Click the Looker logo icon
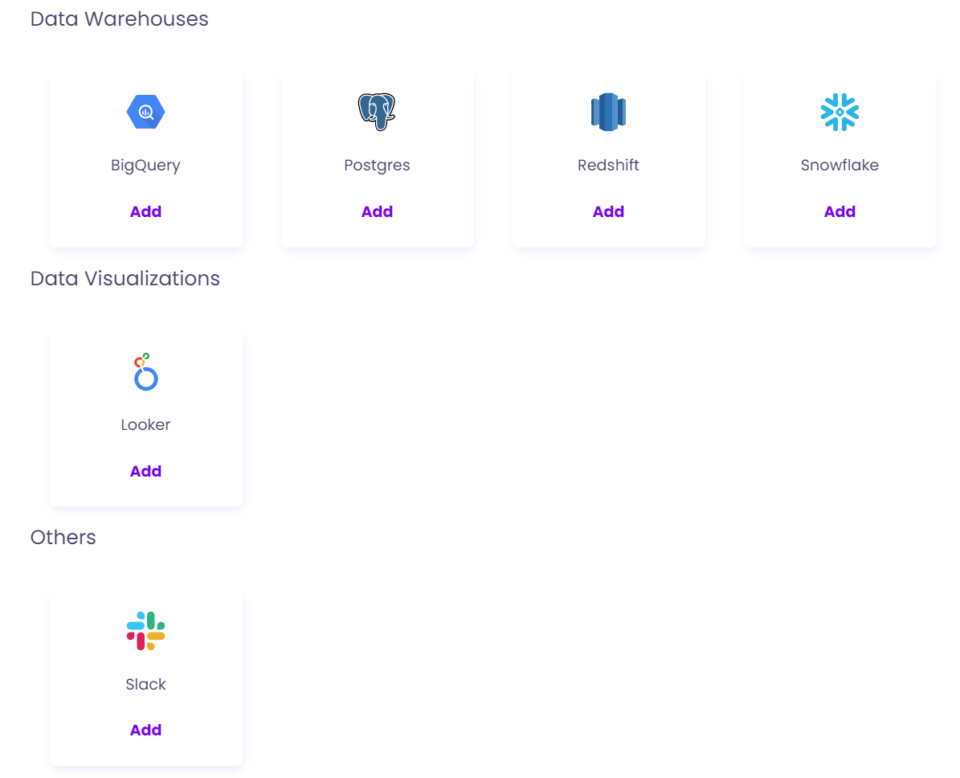Screen dimensions: 960x778 (x=146, y=371)
